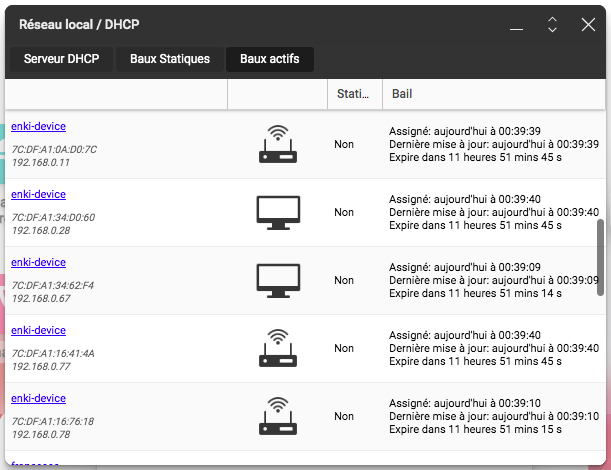Viewport: 611px width, 470px height.
Task: Click 'Dernière mise à jour: aujourd'hui à 00:39:39'
Action: [x=494, y=144]
